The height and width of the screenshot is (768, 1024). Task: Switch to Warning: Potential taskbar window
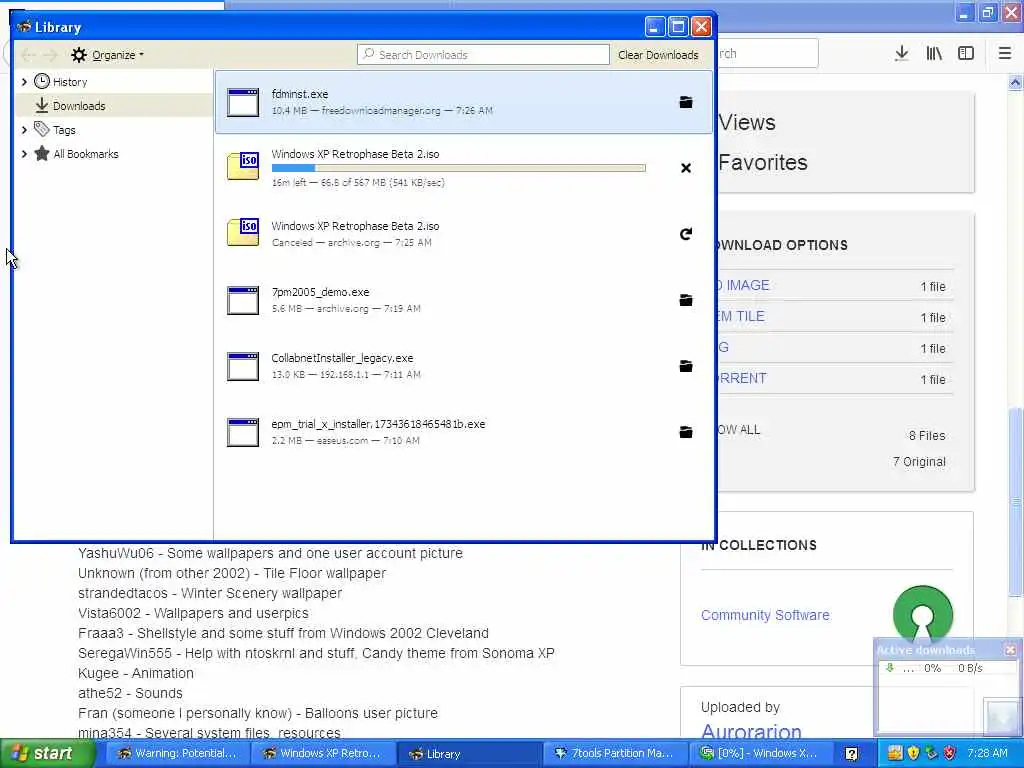(x=176, y=753)
